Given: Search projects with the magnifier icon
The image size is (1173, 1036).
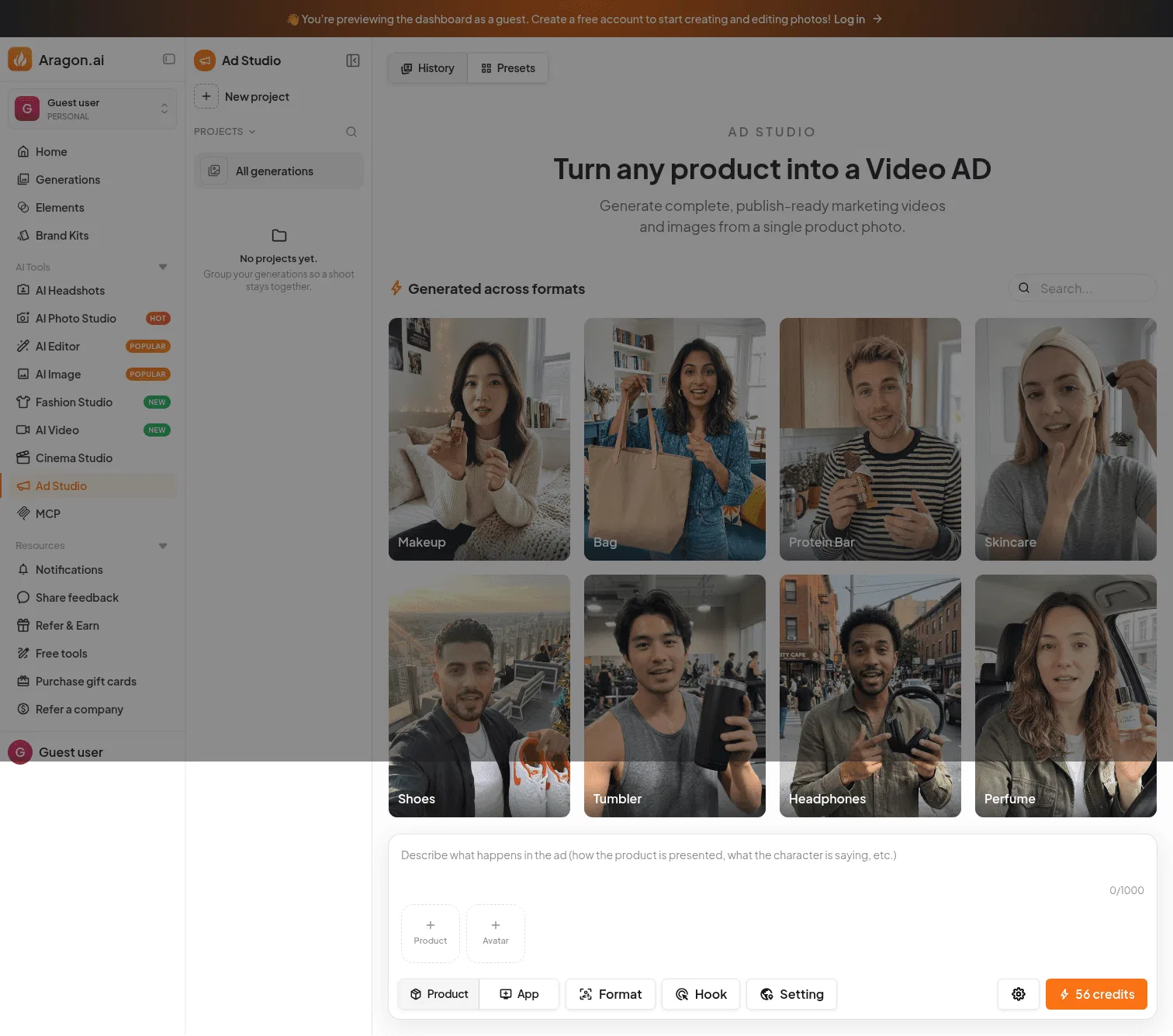Looking at the screenshot, I should coord(351,132).
